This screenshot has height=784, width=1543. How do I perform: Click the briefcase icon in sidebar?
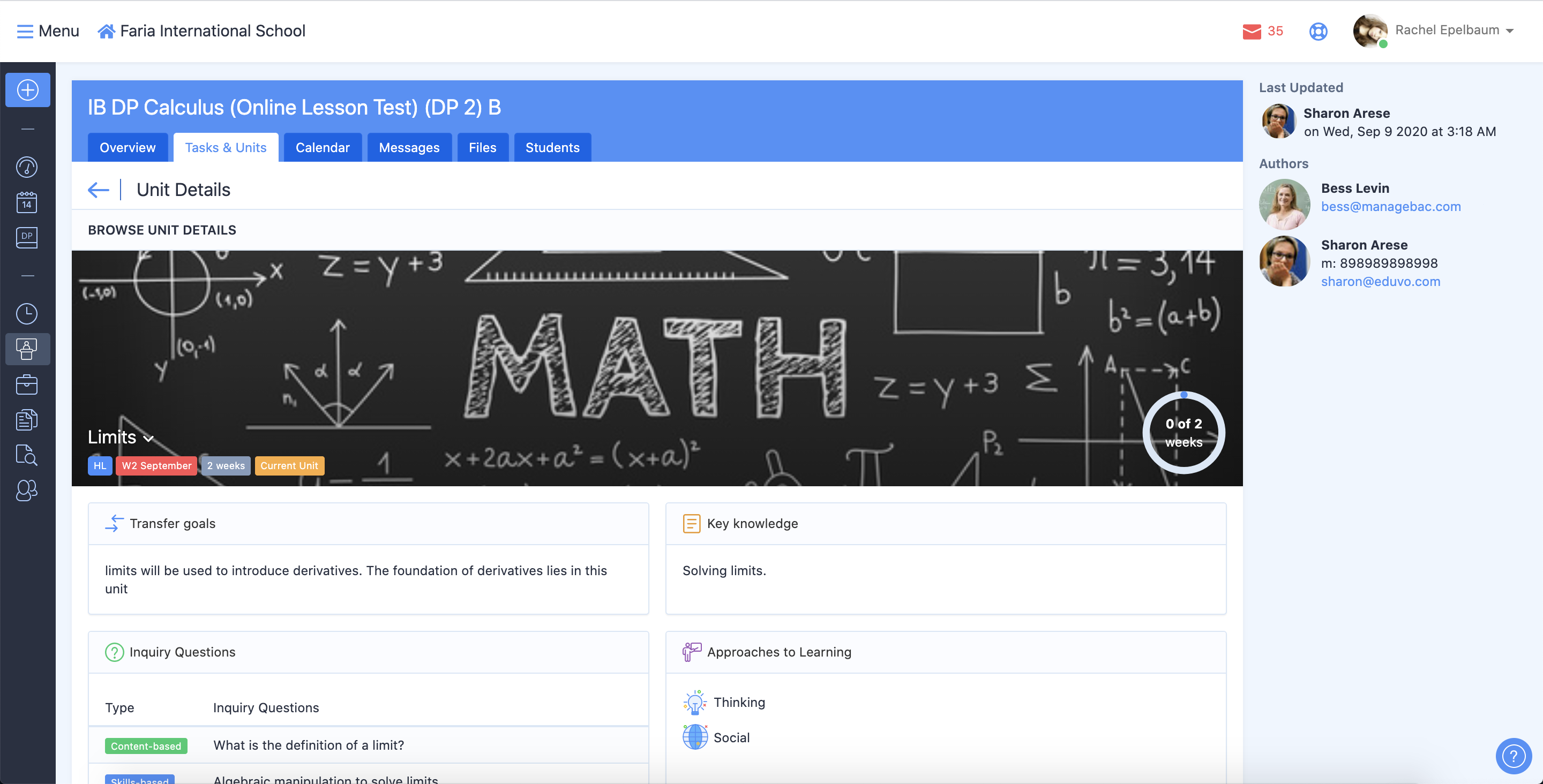27,385
